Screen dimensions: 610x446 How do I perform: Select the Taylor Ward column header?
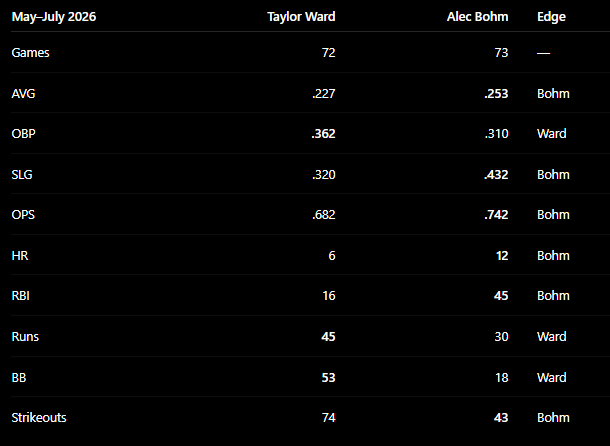pos(301,17)
